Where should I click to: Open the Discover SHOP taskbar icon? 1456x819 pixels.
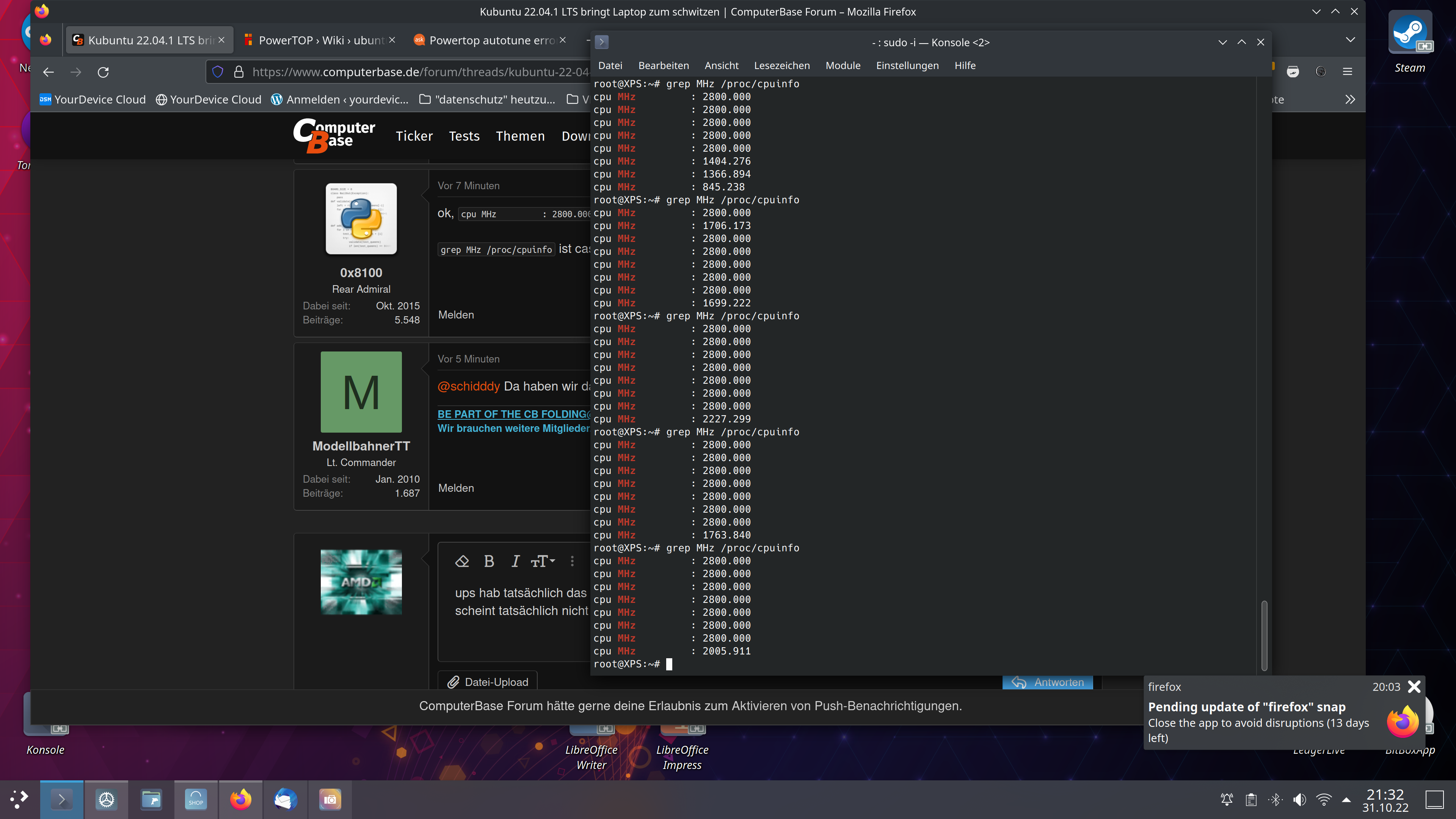196,799
